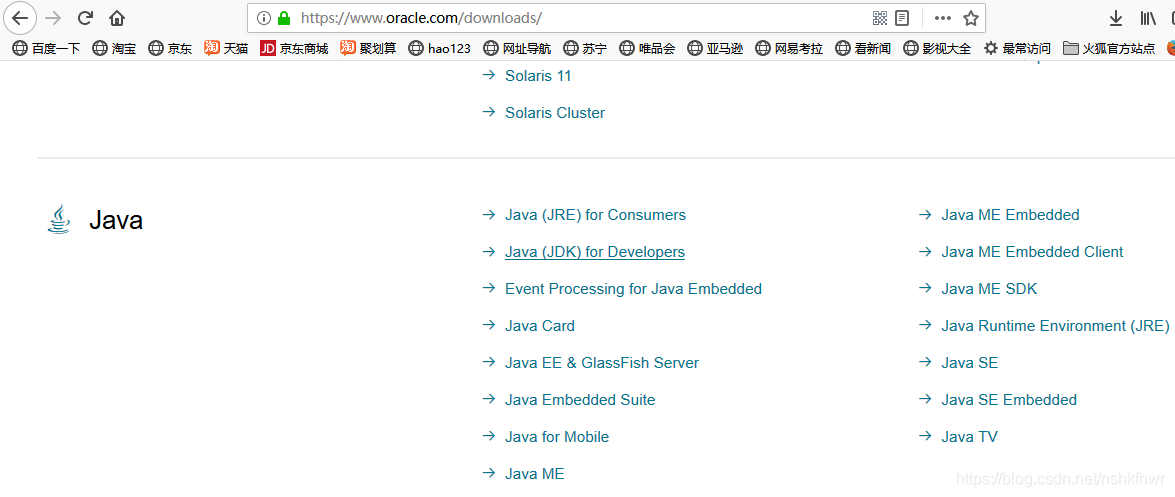Open 影视大全 bookmark
The width and height of the screenshot is (1175, 497).
pos(937,49)
